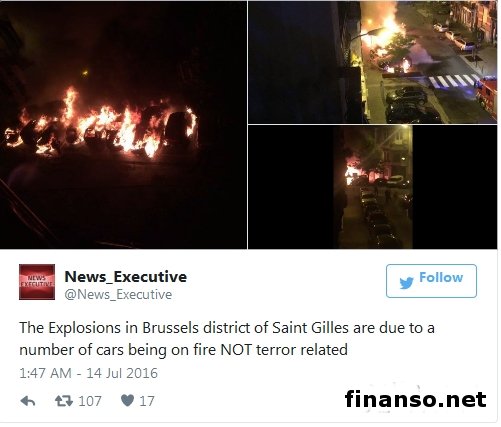Click the crosswalk in the top-right photo
Viewport: 501px width, 427px height.
453,81
